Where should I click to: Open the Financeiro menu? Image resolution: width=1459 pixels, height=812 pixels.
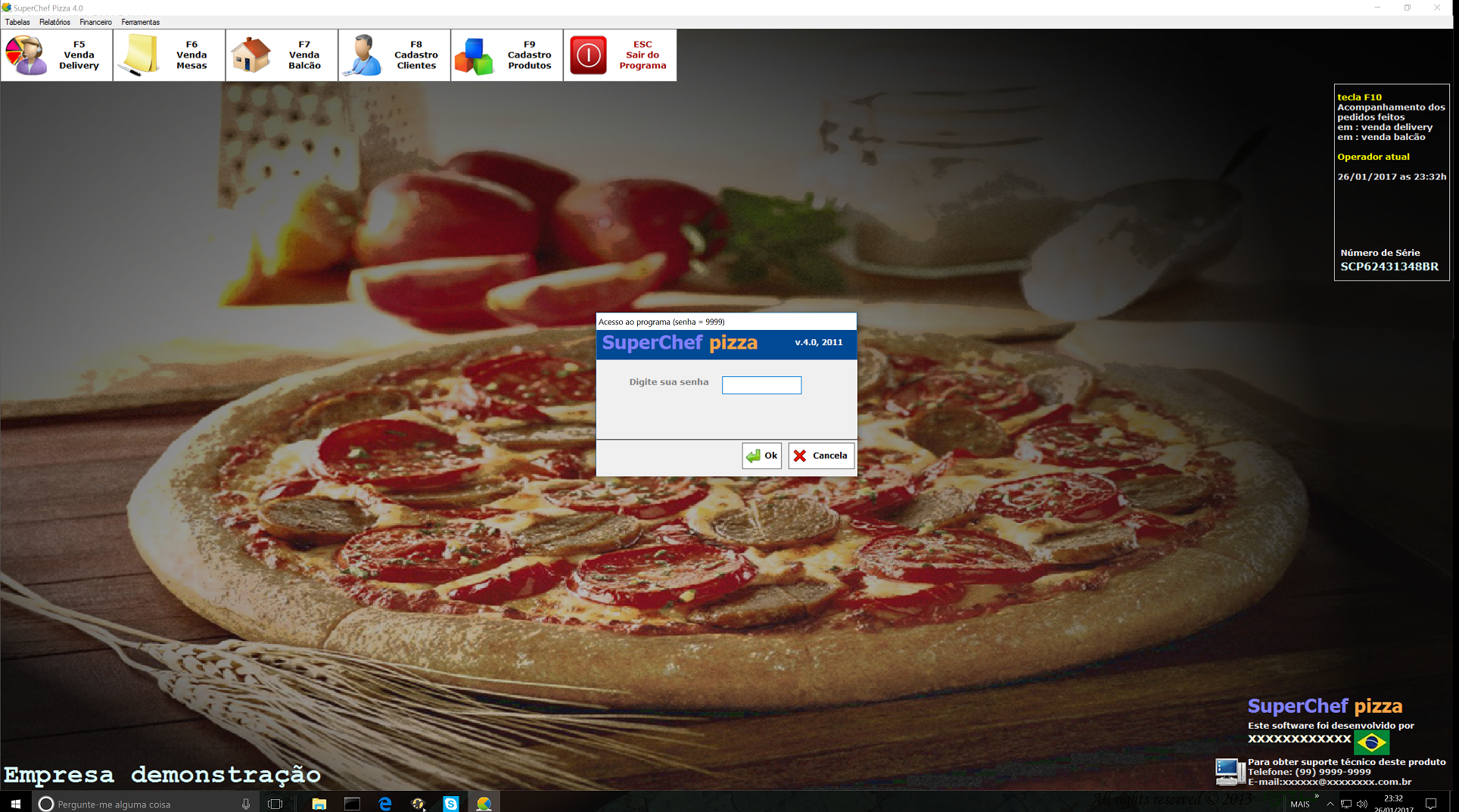click(95, 22)
